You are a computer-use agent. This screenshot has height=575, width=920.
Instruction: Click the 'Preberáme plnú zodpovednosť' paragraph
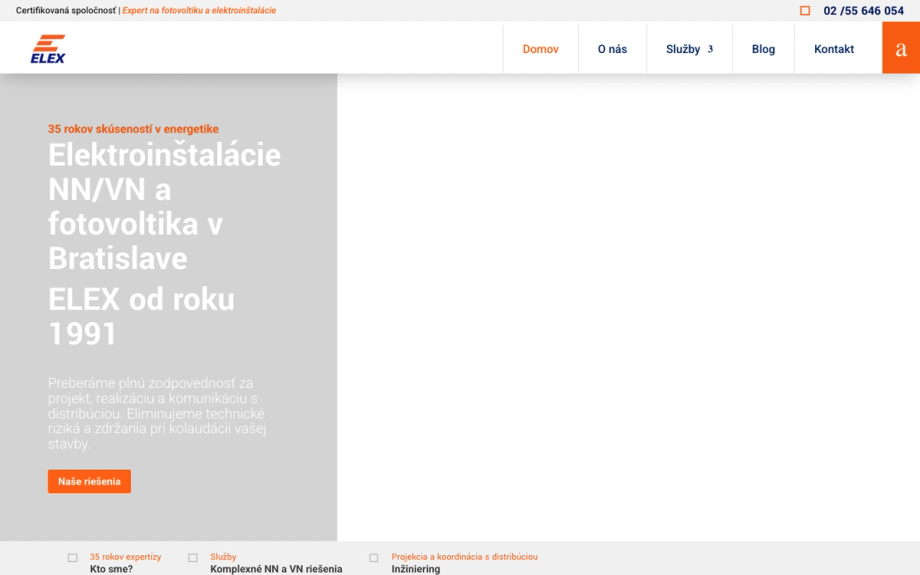click(x=157, y=413)
